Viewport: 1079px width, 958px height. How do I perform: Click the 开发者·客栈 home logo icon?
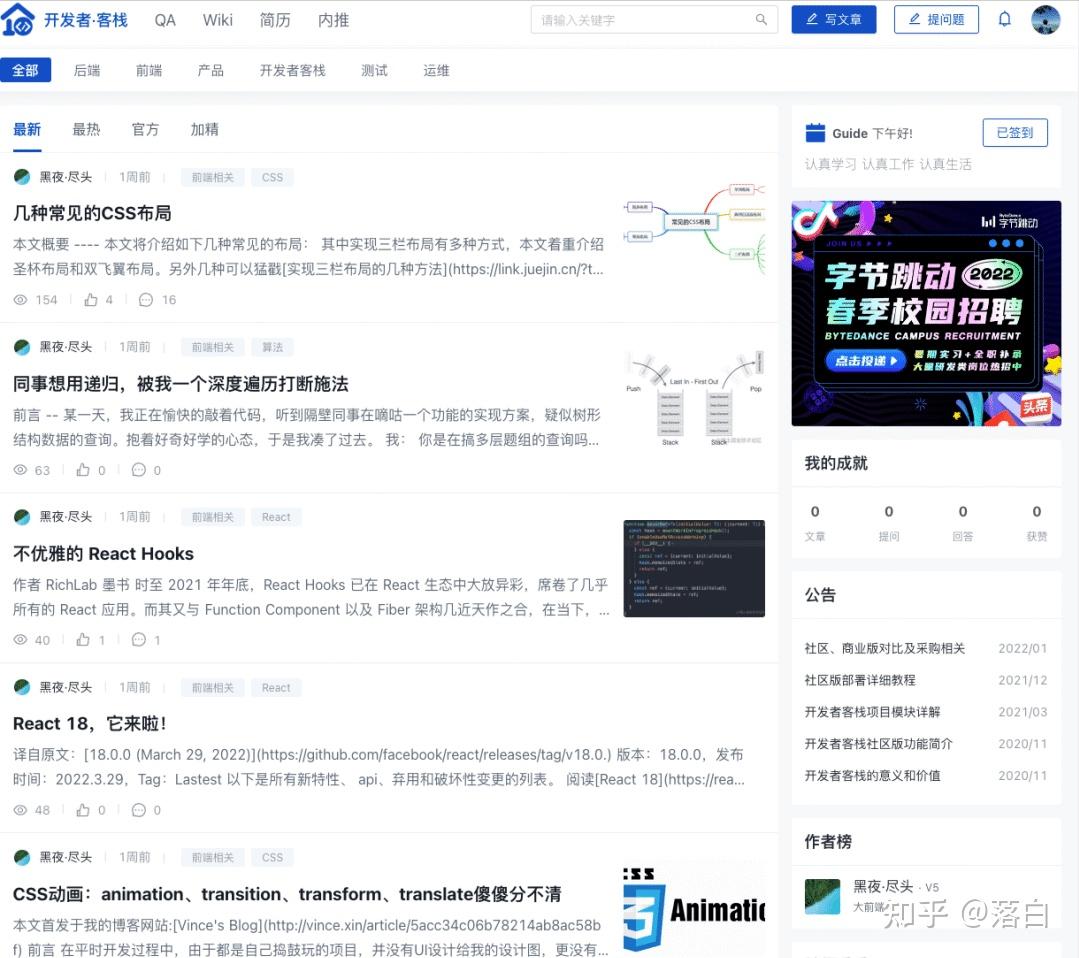(x=20, y=19)
